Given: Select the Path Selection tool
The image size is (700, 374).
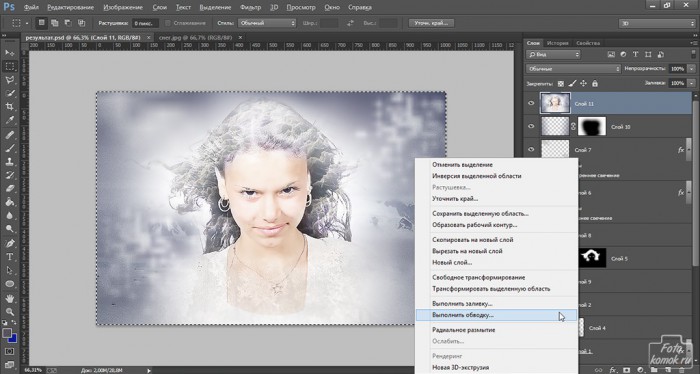Looking at the screenshot, I should pyautogui.click(x=9, y=270).
